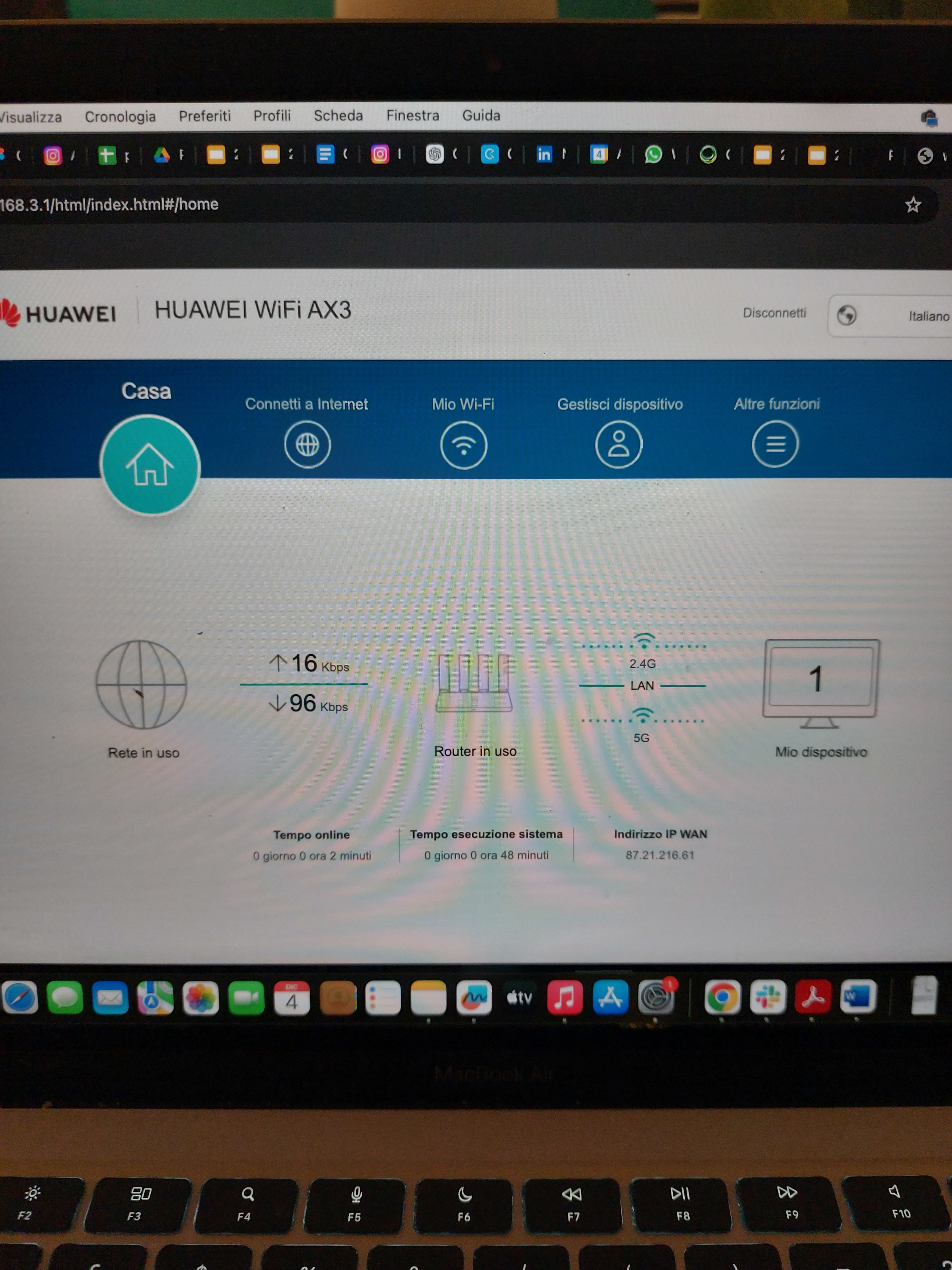The image size is (952, 1270).
Task: Open the Scheda menu
Action: coord(338,115)
